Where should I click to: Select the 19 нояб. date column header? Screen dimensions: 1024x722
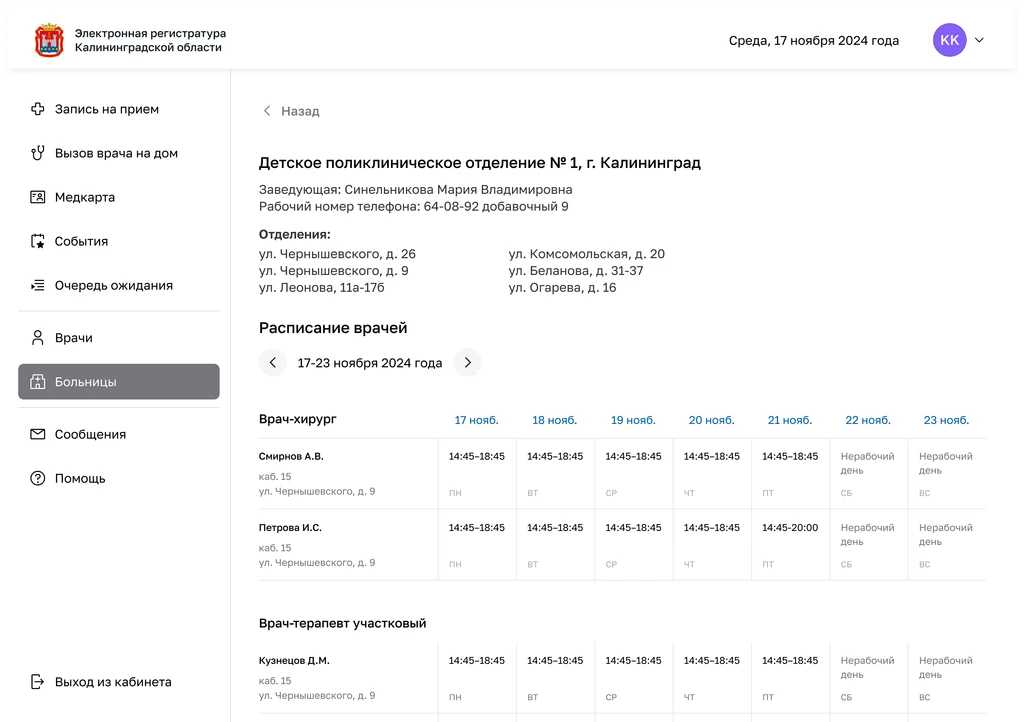pyautogui.click(x=633, y=420)
